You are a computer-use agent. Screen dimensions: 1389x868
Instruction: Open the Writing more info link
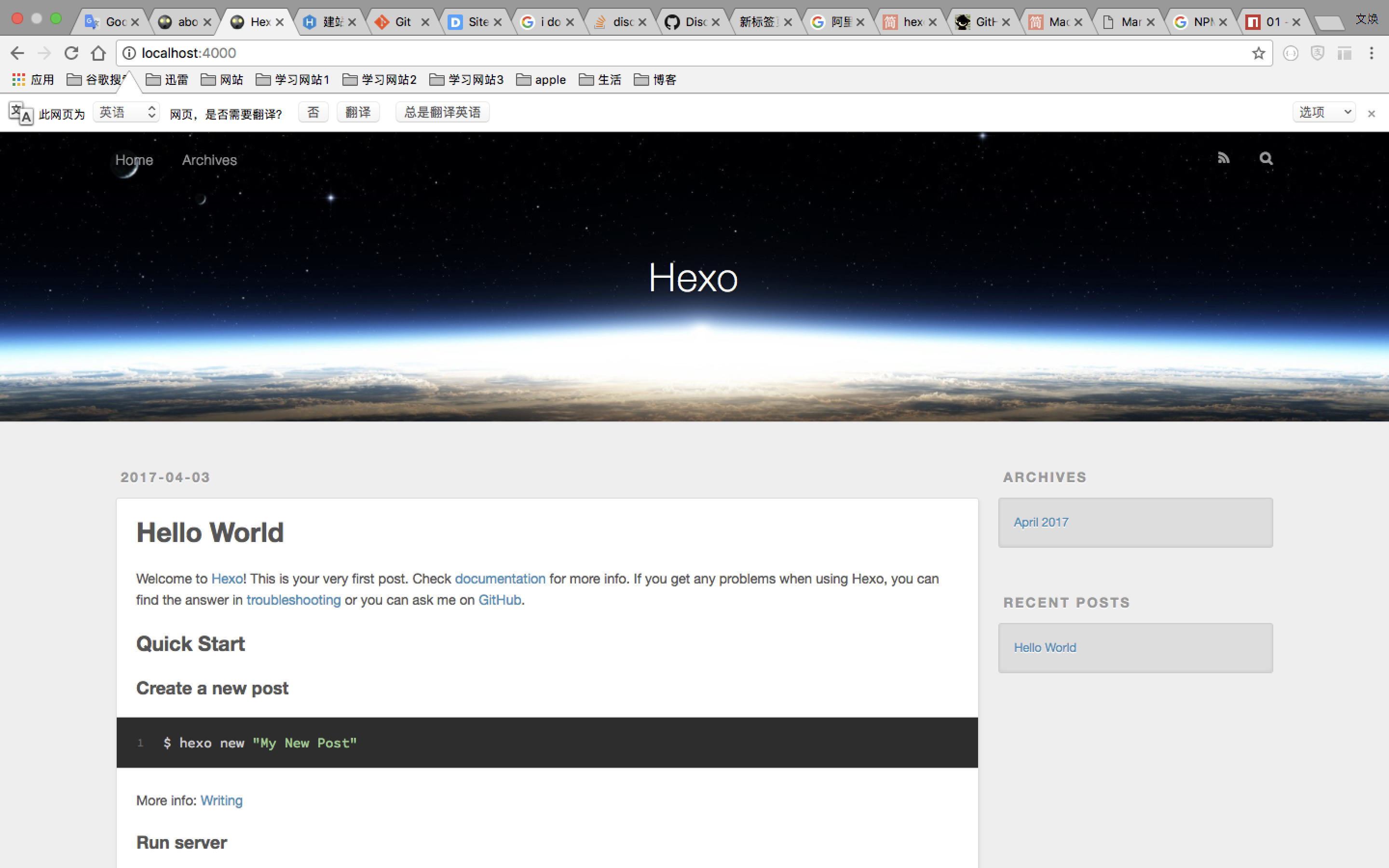[221, 800]
